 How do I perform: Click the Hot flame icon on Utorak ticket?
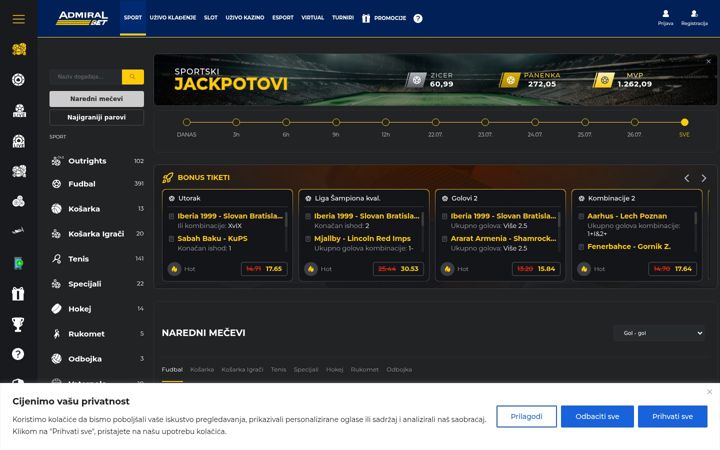click(174, 269)
